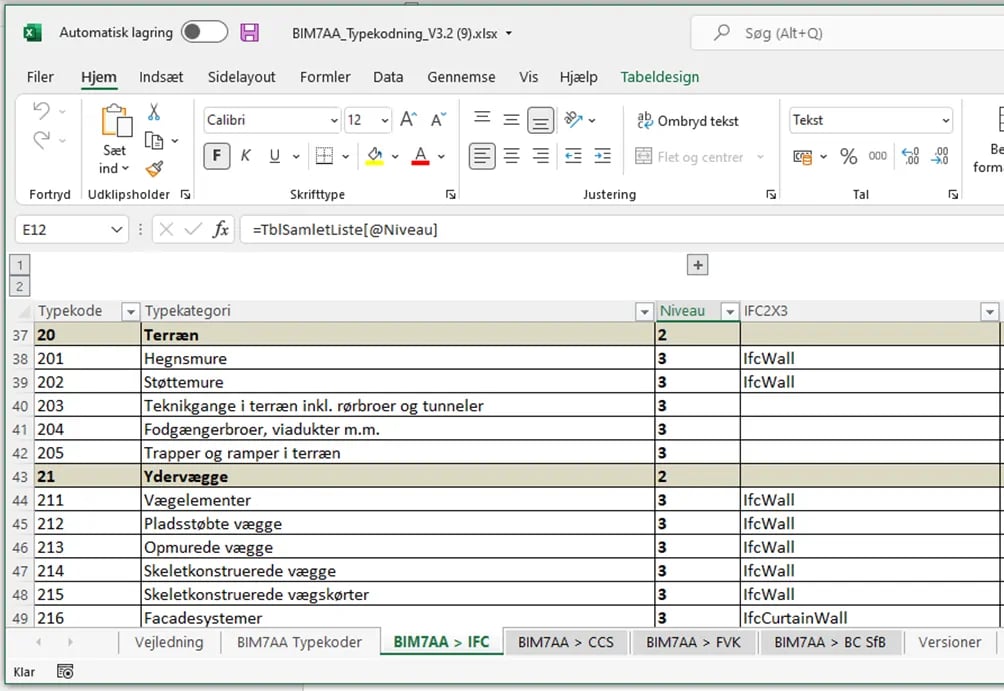This screenshot has width=1004, height=691.
Task: Switch to the Indsæt ribbon tab
Action: (161, 77)
